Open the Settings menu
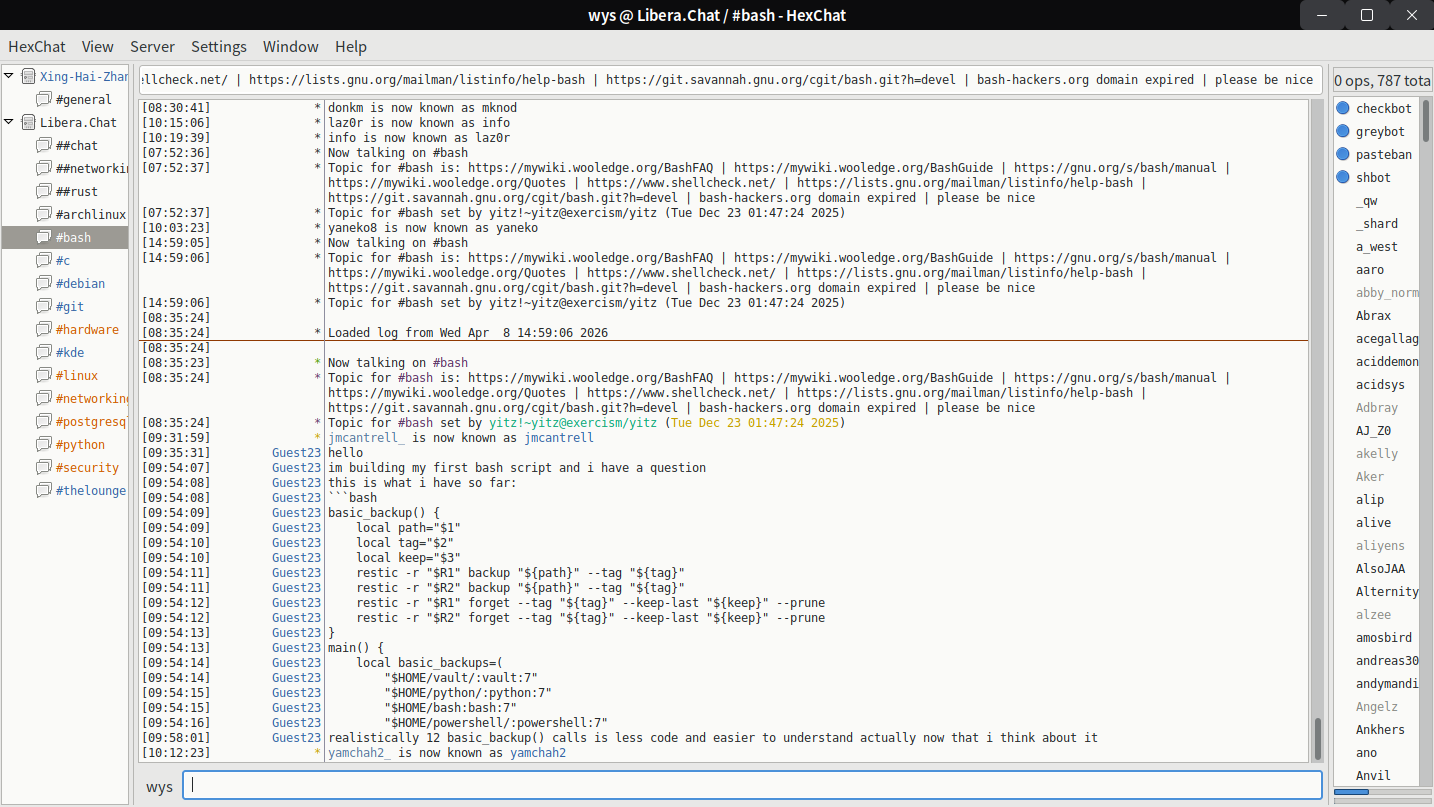 coord(218,46)
